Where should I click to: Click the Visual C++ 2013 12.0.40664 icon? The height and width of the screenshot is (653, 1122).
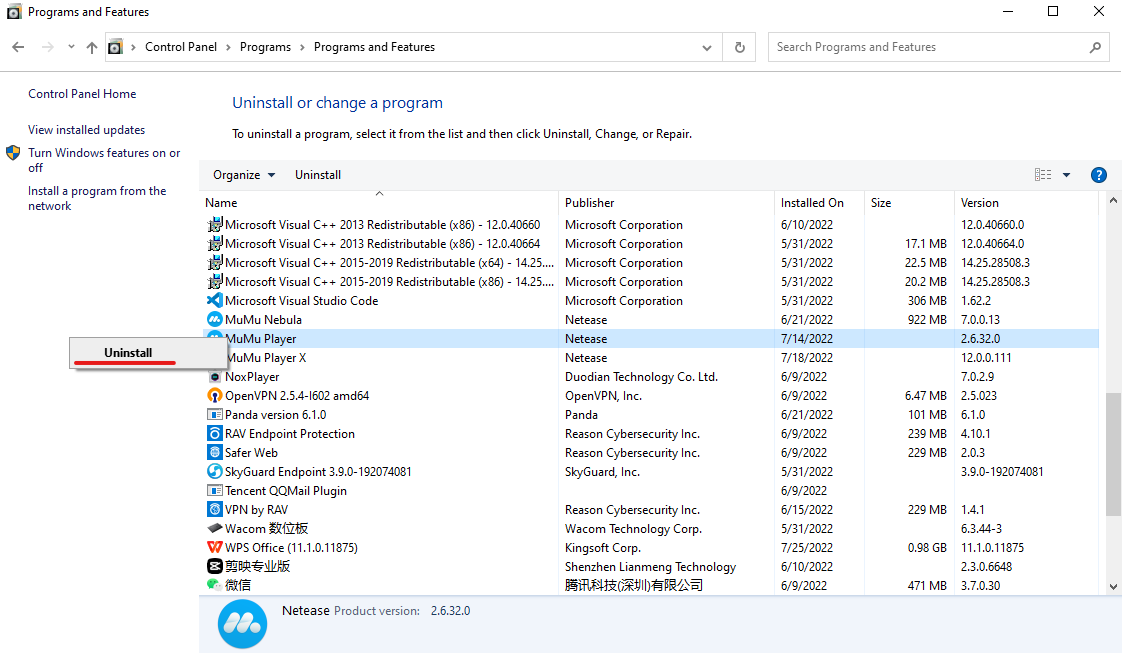[x=214, y=244]
